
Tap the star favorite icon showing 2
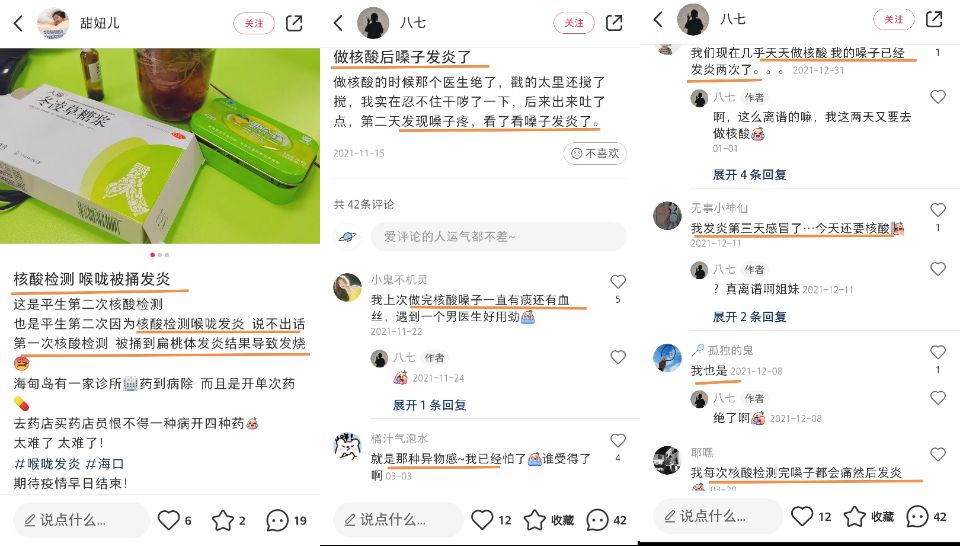point(223,520)
